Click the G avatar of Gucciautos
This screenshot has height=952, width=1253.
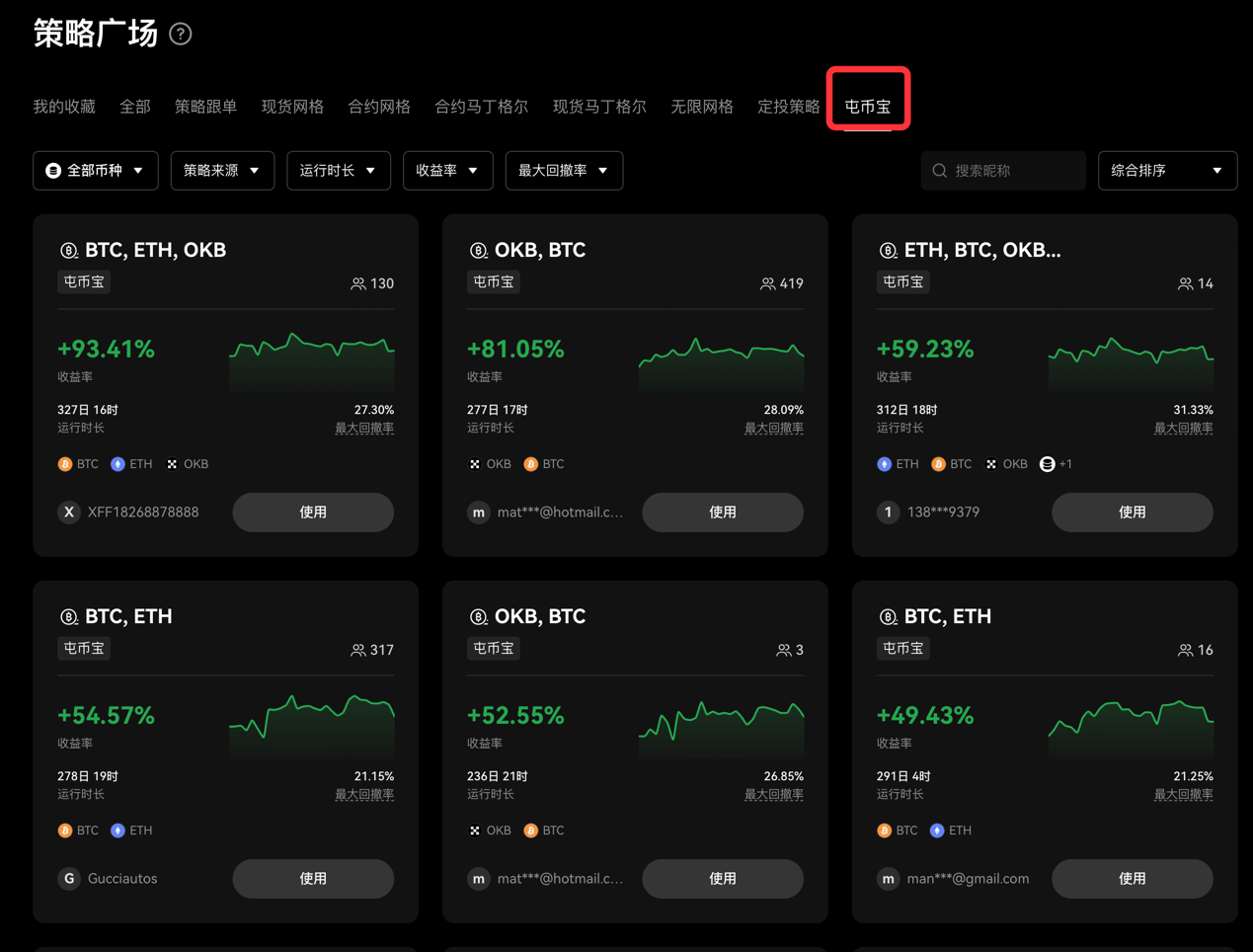(x=69, y=879)
